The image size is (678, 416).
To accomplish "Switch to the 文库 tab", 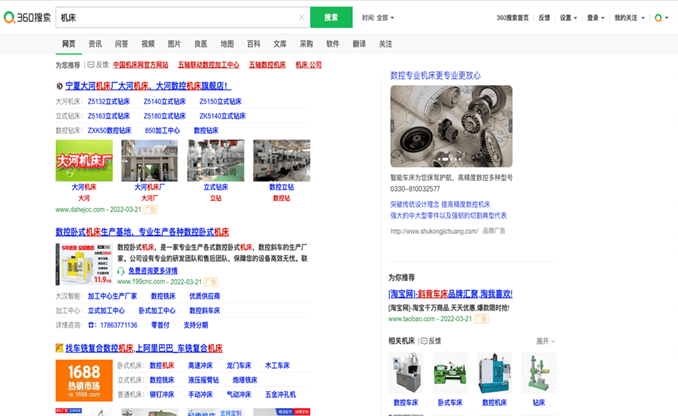I will coord(280,44).
